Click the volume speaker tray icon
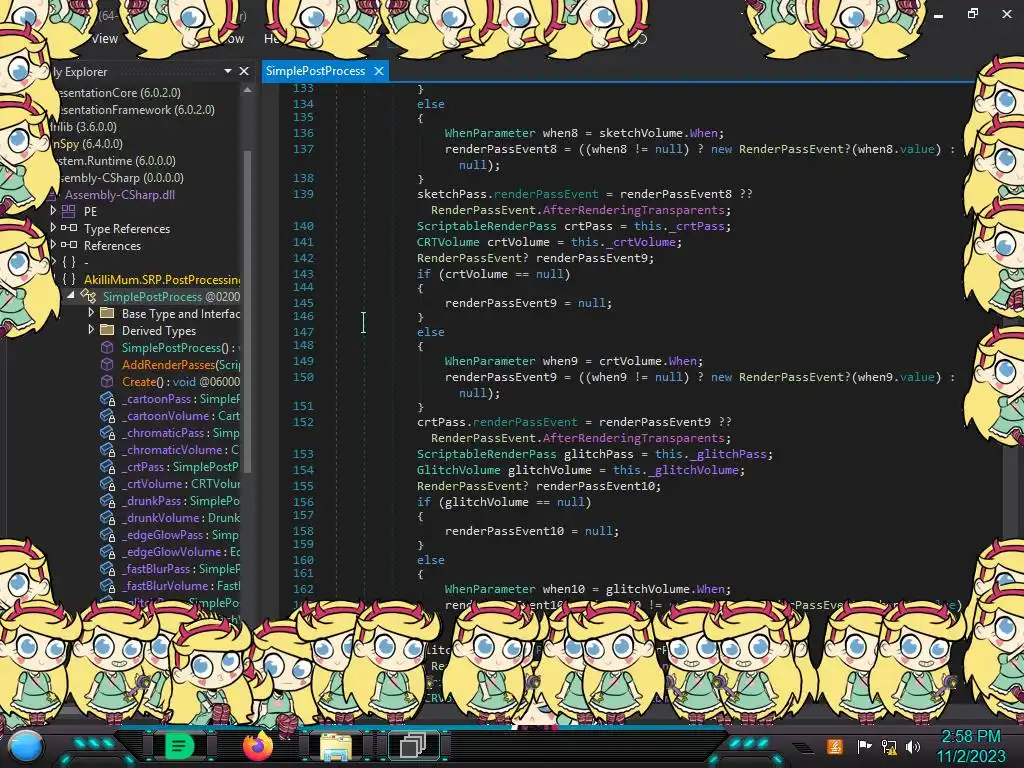 (913, 746)
